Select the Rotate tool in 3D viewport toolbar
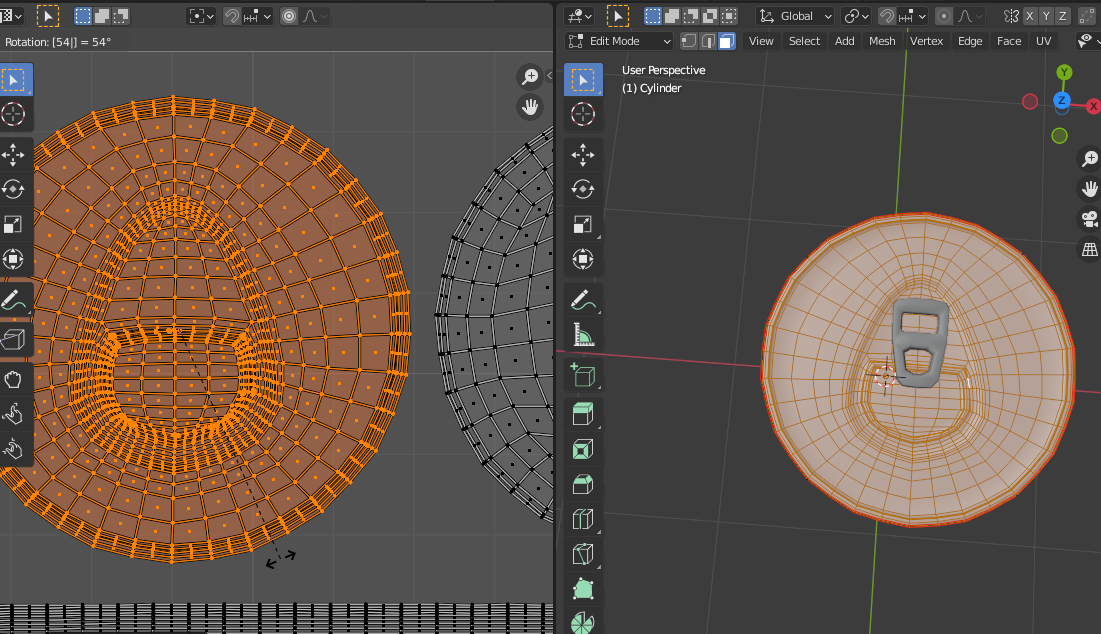The image size is (1101, 634). tap(583, 189)
